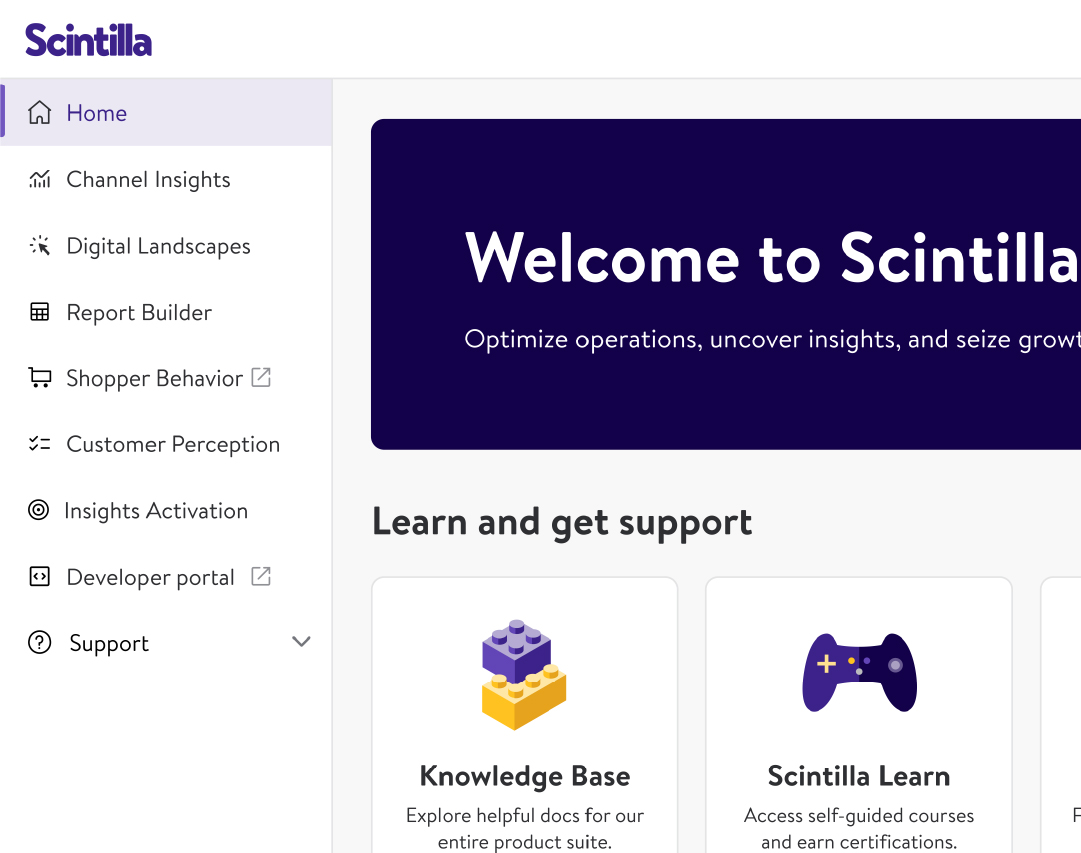Navigate to Insights Activation

pos(156,511)
